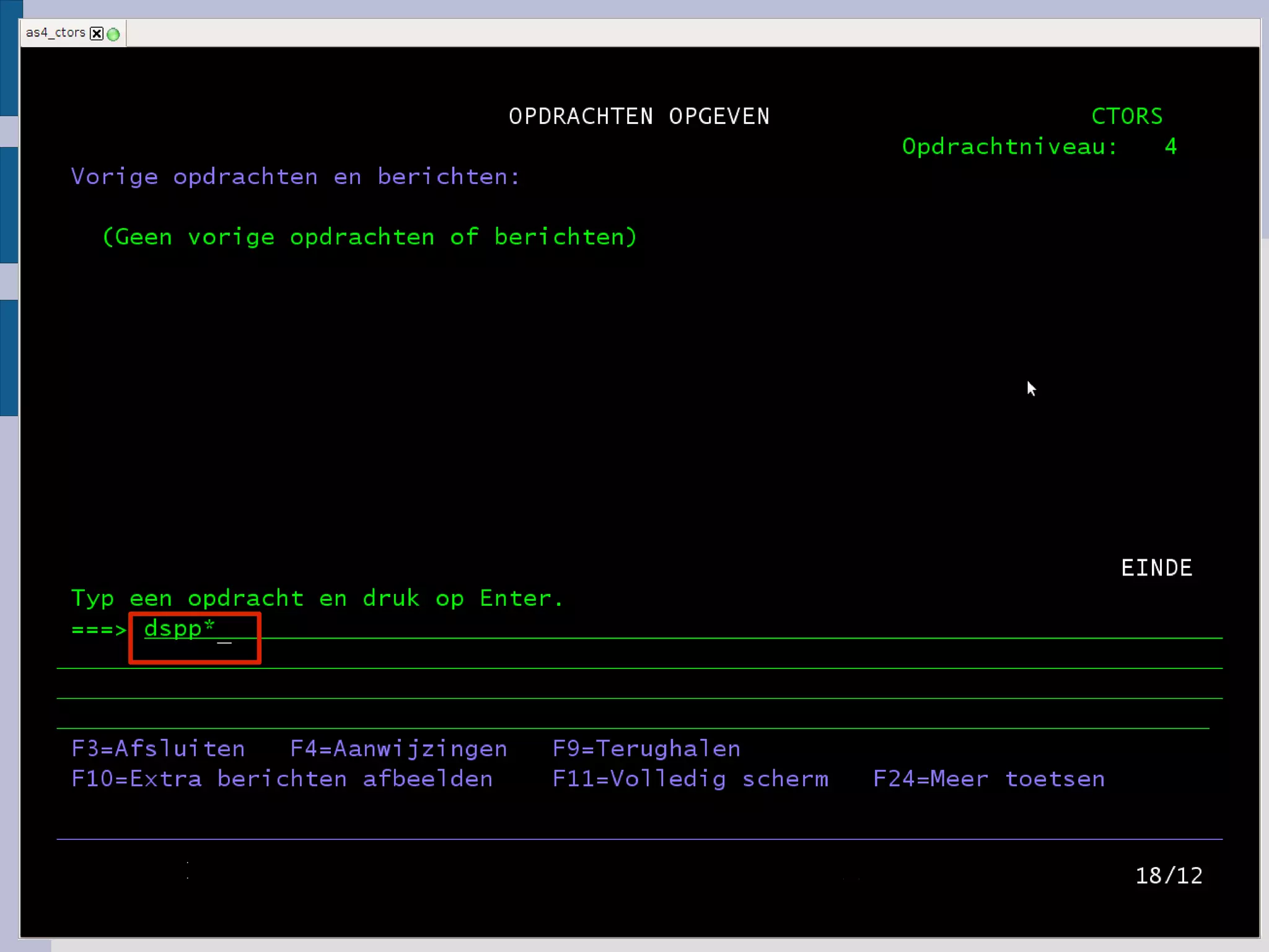Close the as4_ctors session tab
The height and width of the screenshot is (952, 1269).
(x=97, y=33)
